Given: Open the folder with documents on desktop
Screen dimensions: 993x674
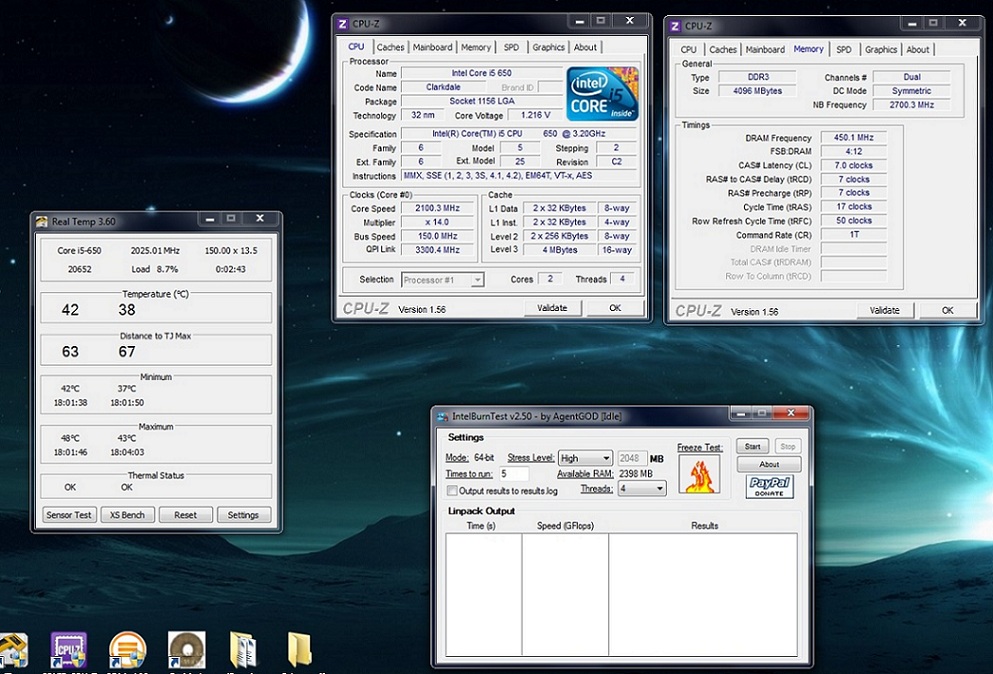Looking at the screenshot, I should point(243,650).
